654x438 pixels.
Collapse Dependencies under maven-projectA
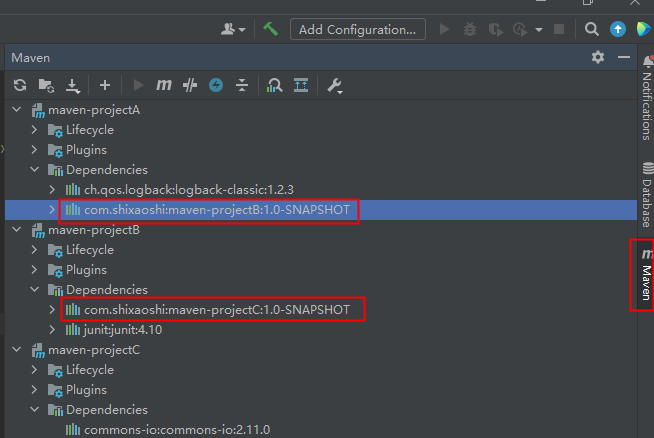35,170
